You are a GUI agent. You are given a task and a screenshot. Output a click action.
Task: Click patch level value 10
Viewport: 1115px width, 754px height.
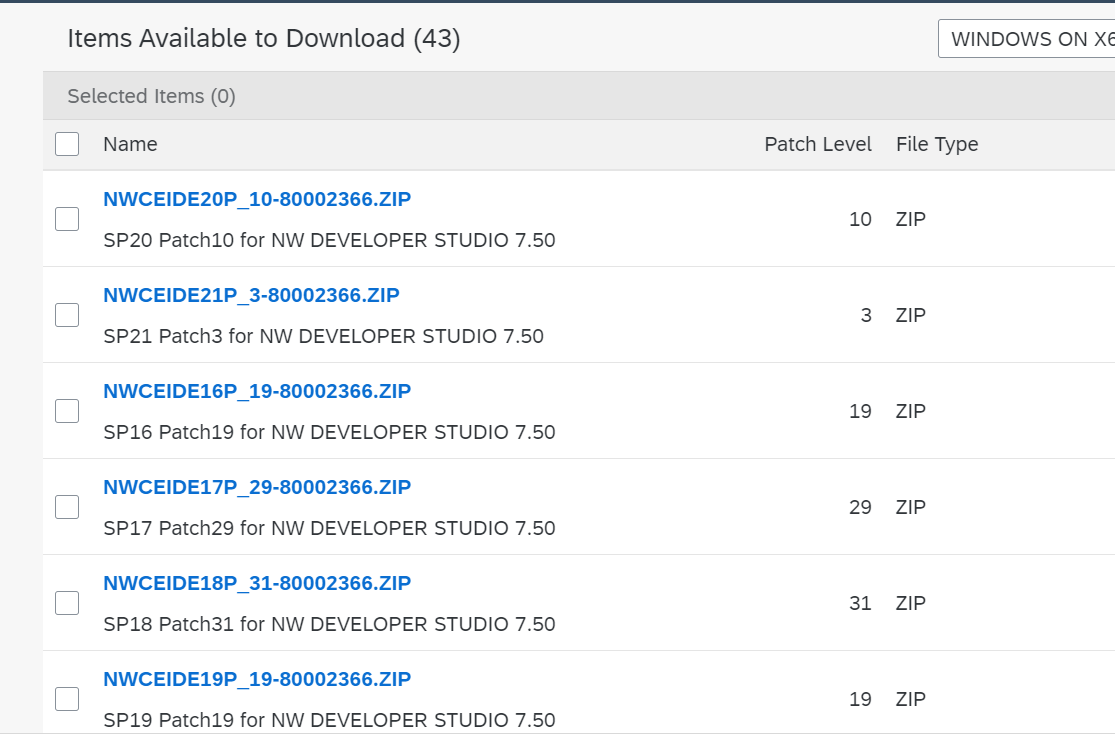click(x=860, y=219)
